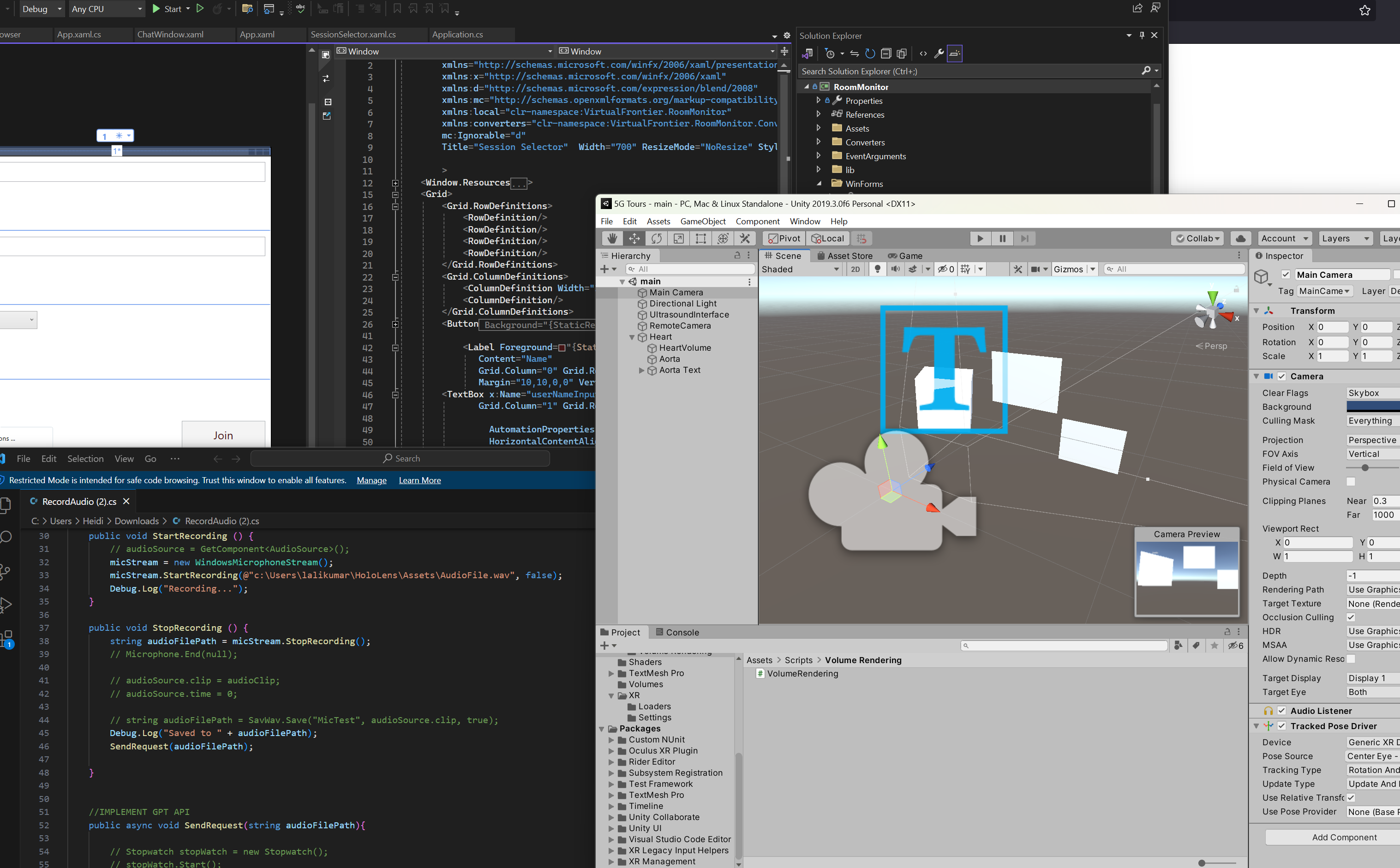Click the Solution Explorer refresh icon

point(870,54)
